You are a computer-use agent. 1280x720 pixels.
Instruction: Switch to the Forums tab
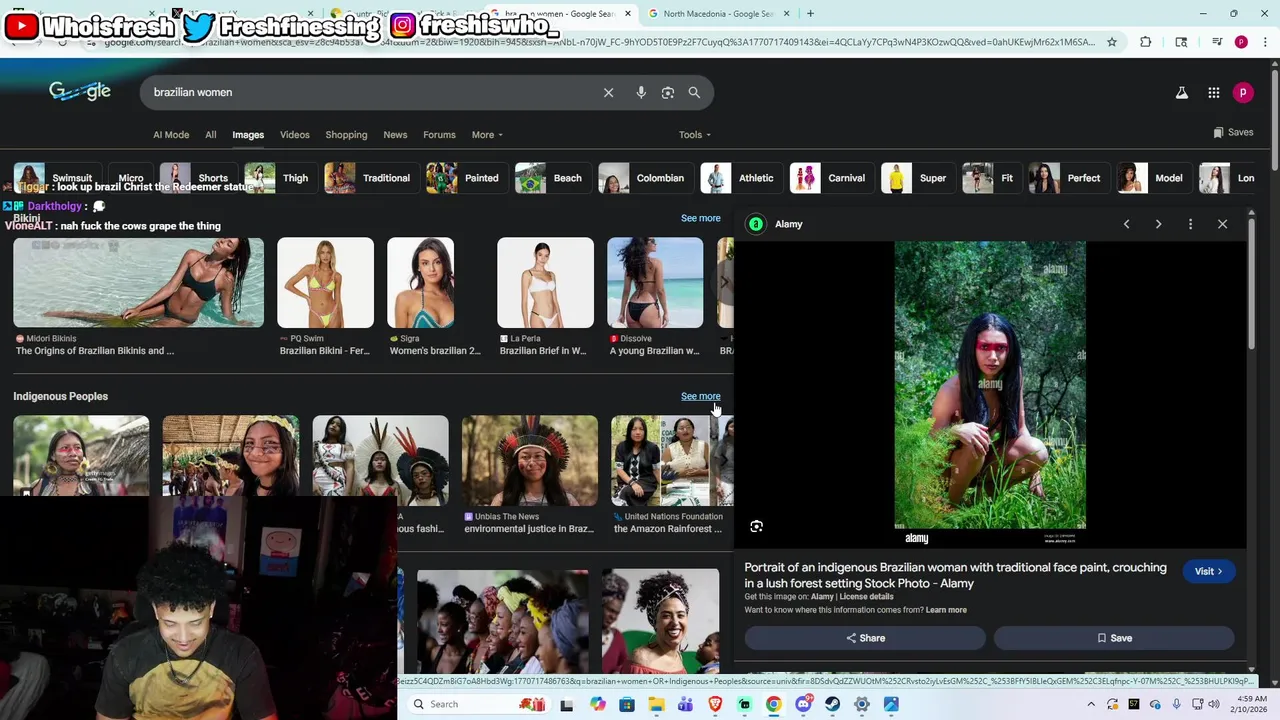point(439,135)
